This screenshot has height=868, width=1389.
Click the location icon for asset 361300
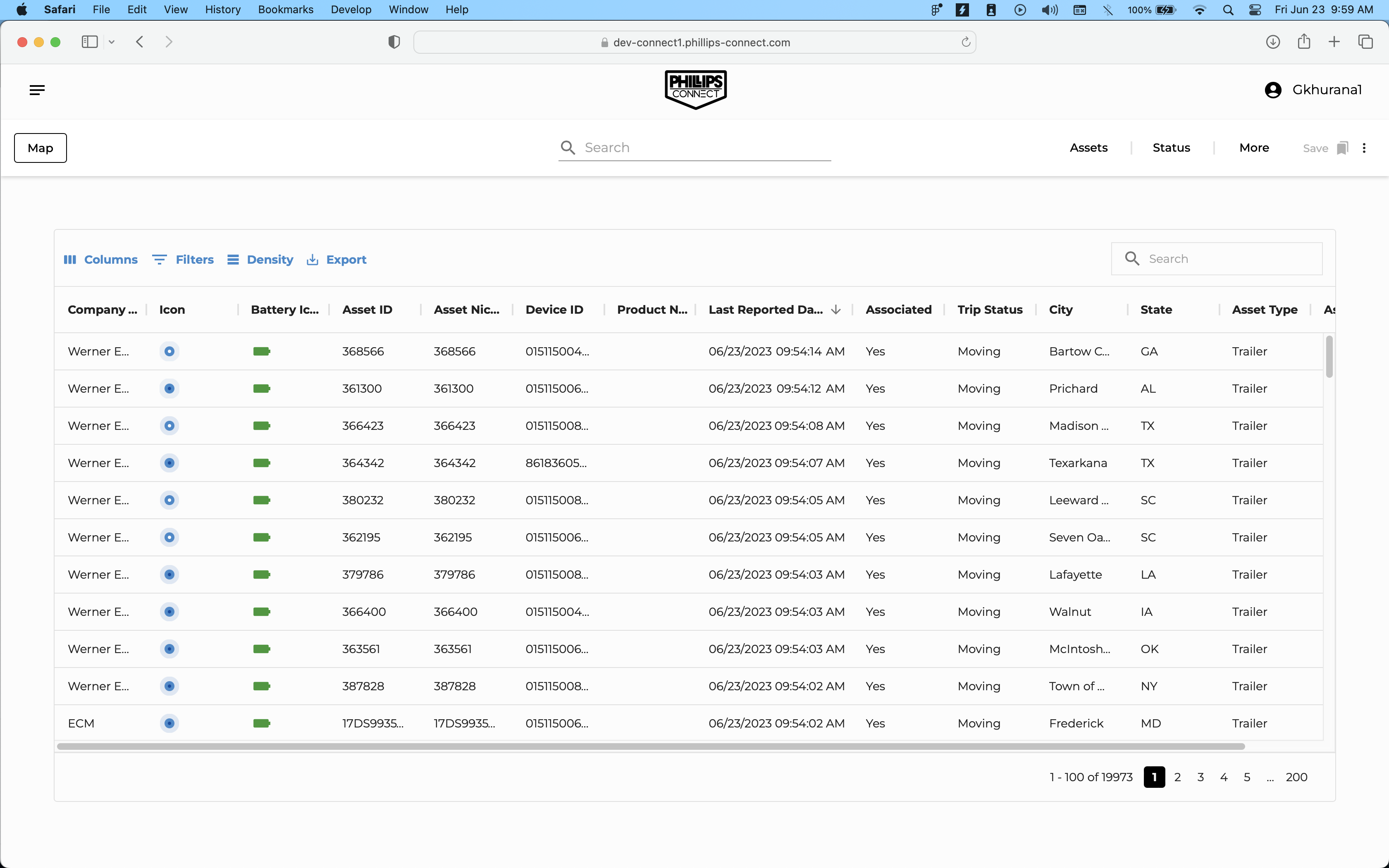click(x=169, y=388)
